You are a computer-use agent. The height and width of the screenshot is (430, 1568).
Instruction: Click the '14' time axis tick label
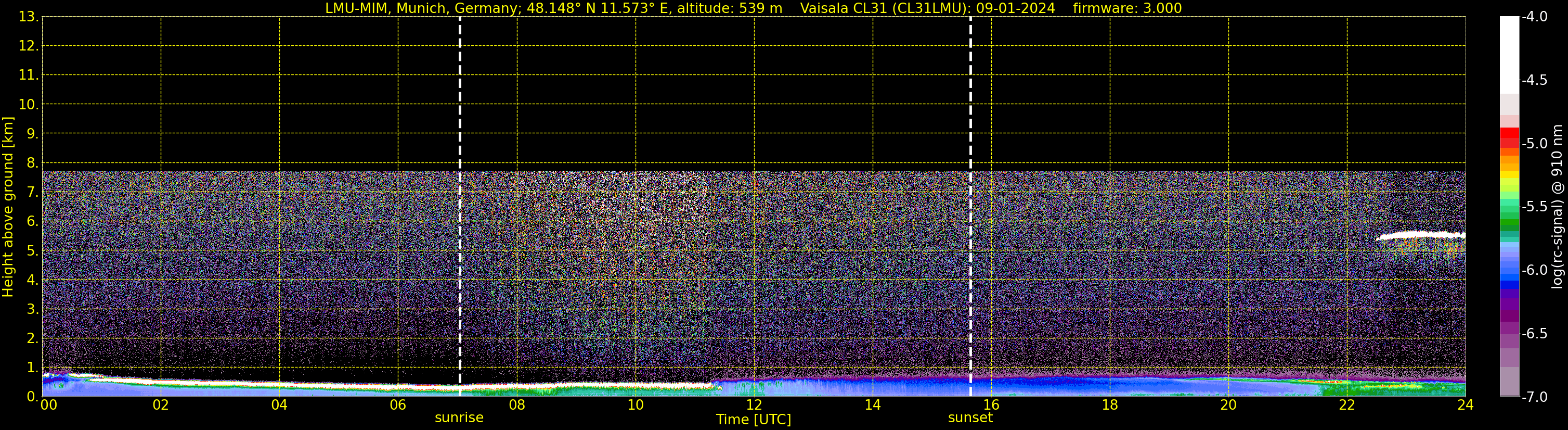click(x=873, y=405)
